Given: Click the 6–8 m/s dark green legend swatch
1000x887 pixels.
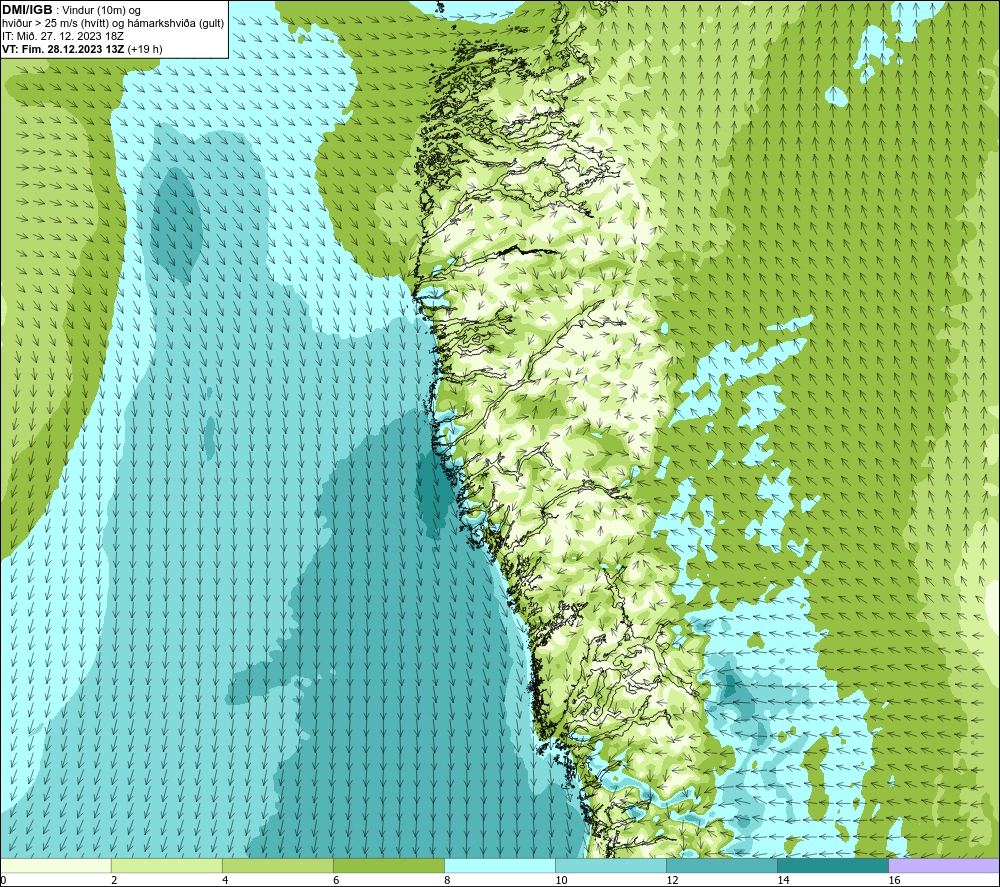Looking at the screenshot, I should point(389,865).
